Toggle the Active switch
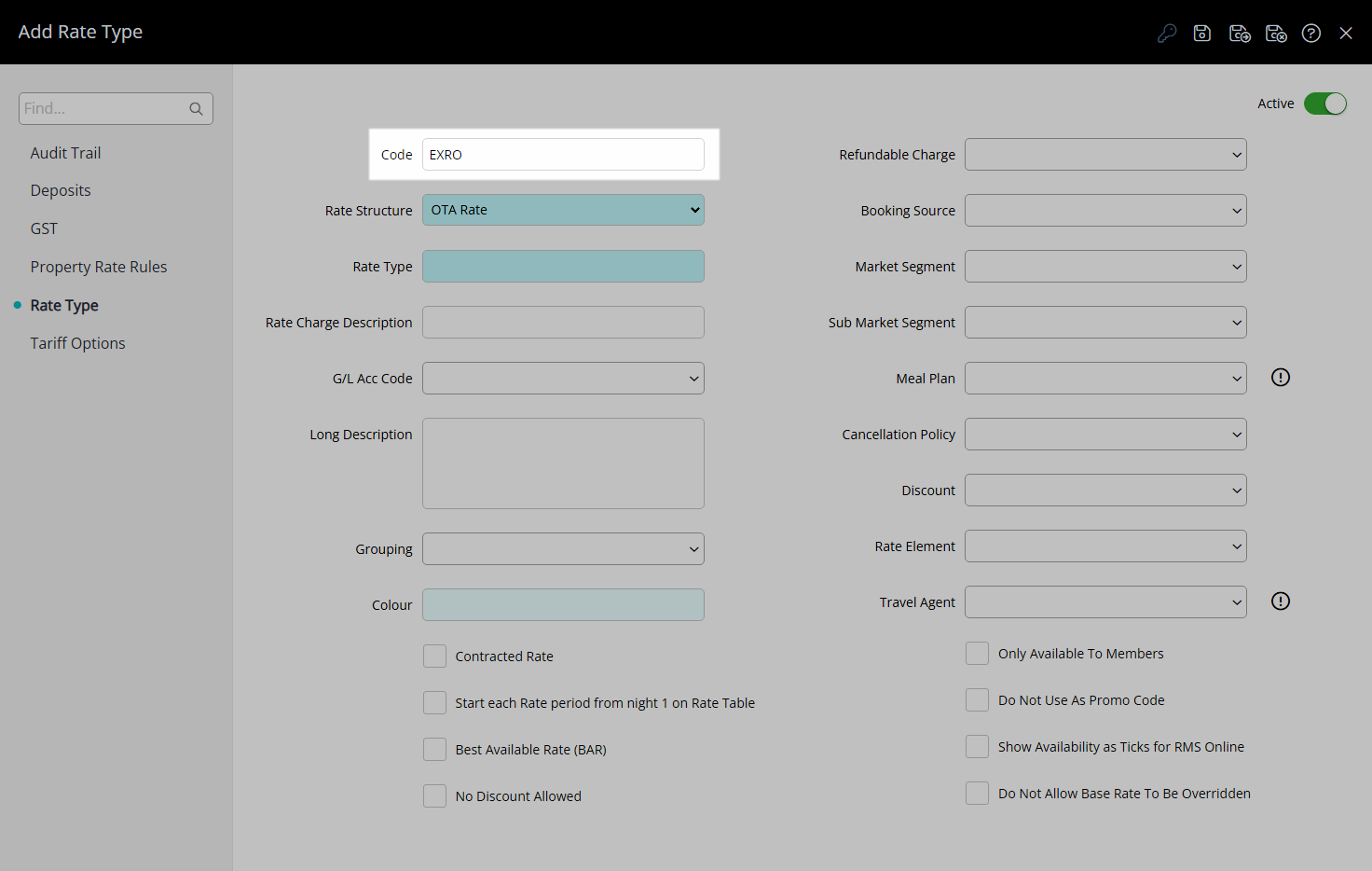1372x871 pixels. [x=1325, y=104]
